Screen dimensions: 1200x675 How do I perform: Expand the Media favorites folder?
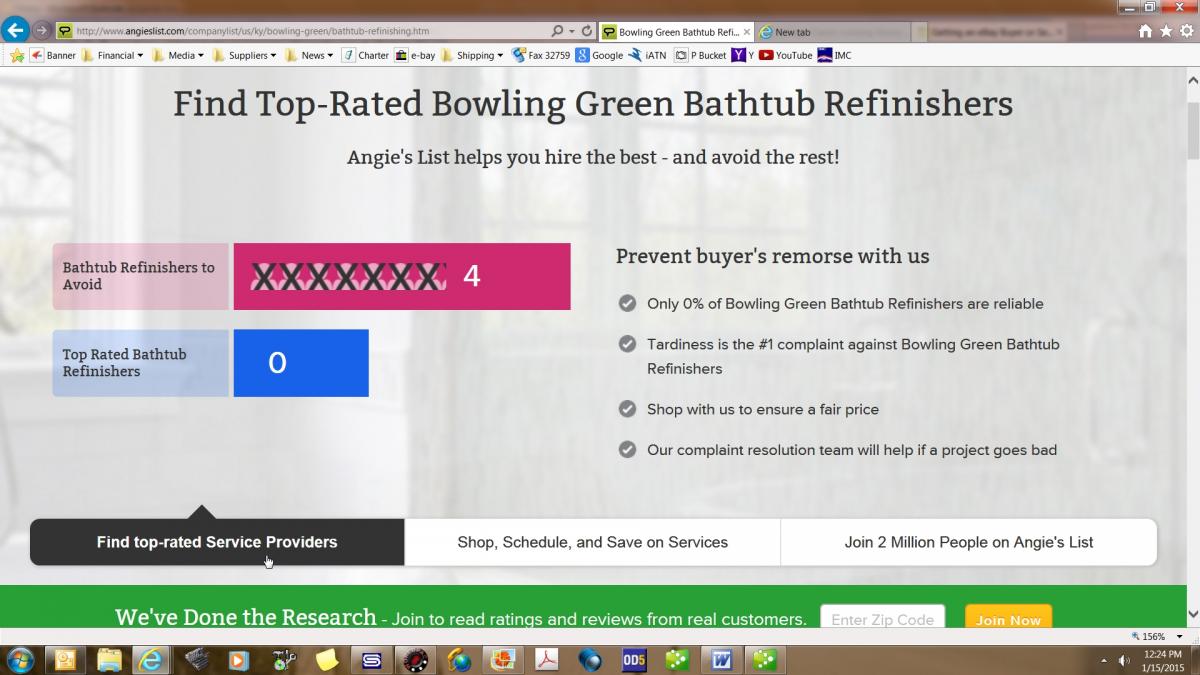point(178,55)
